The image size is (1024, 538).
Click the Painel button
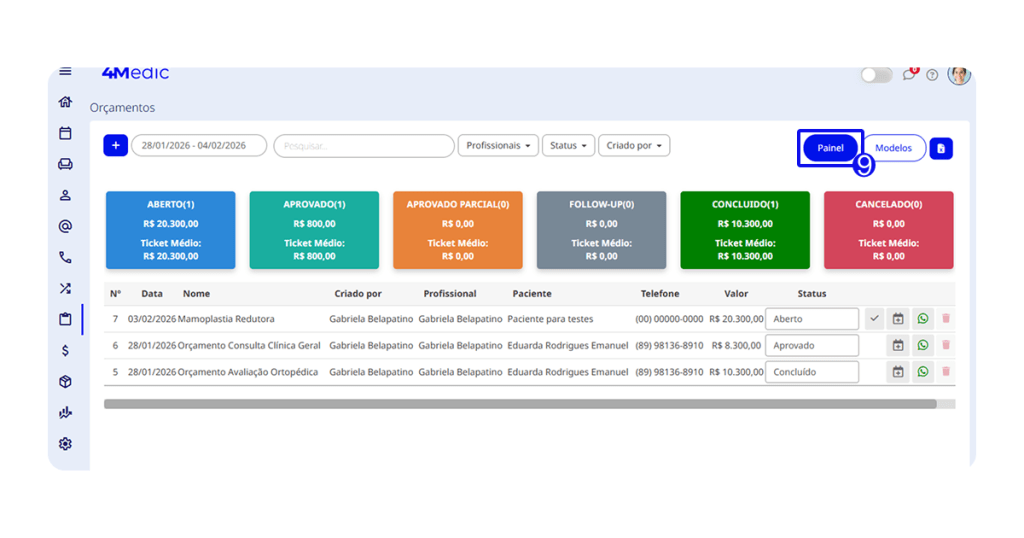(830, 148)
